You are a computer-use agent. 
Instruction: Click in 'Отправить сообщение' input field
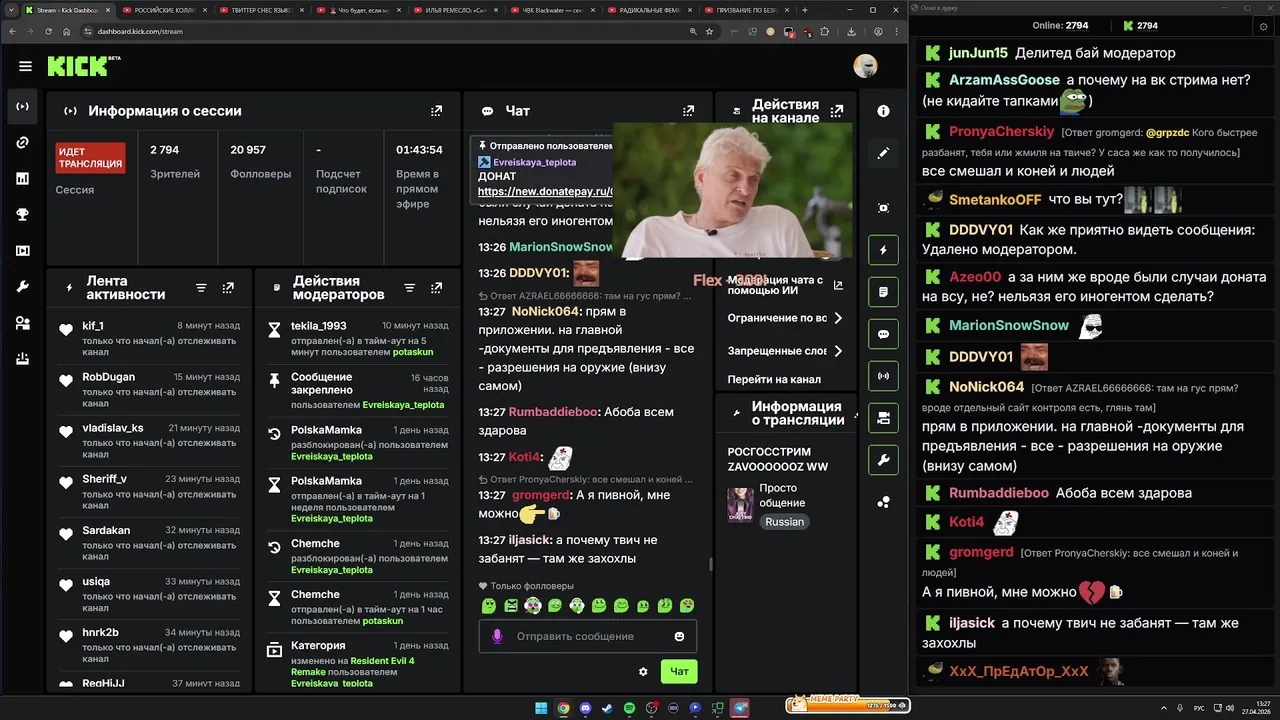588,636
